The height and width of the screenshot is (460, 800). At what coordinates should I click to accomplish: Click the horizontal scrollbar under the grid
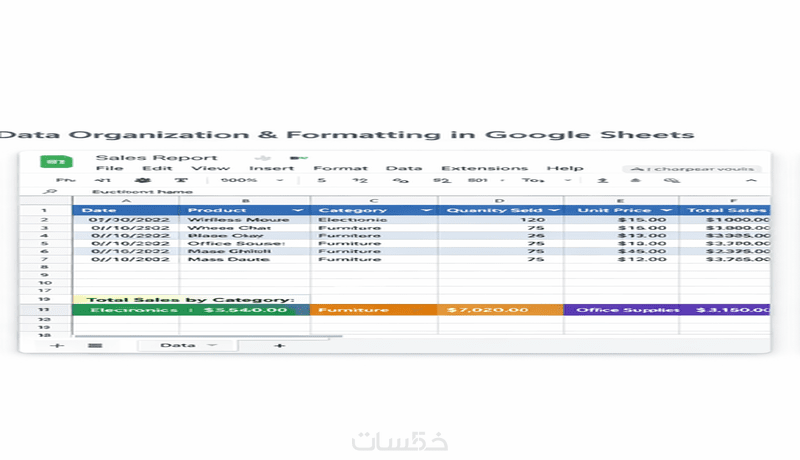coord(208,337)
